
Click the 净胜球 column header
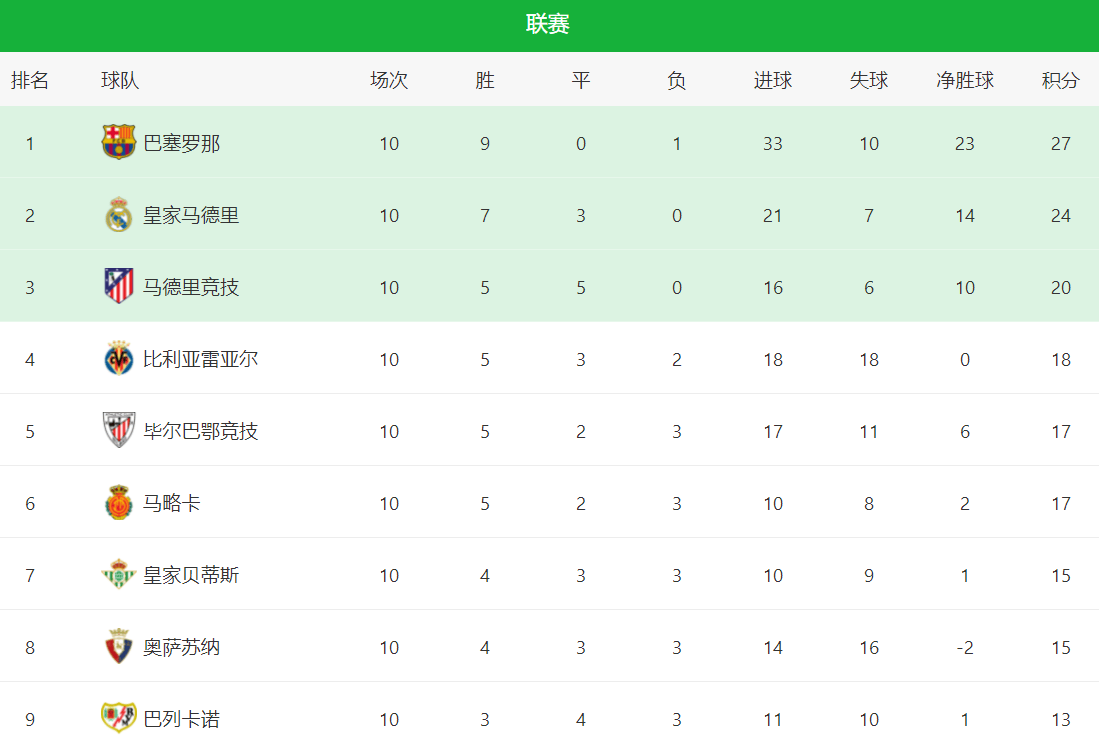tap(965, 80)
